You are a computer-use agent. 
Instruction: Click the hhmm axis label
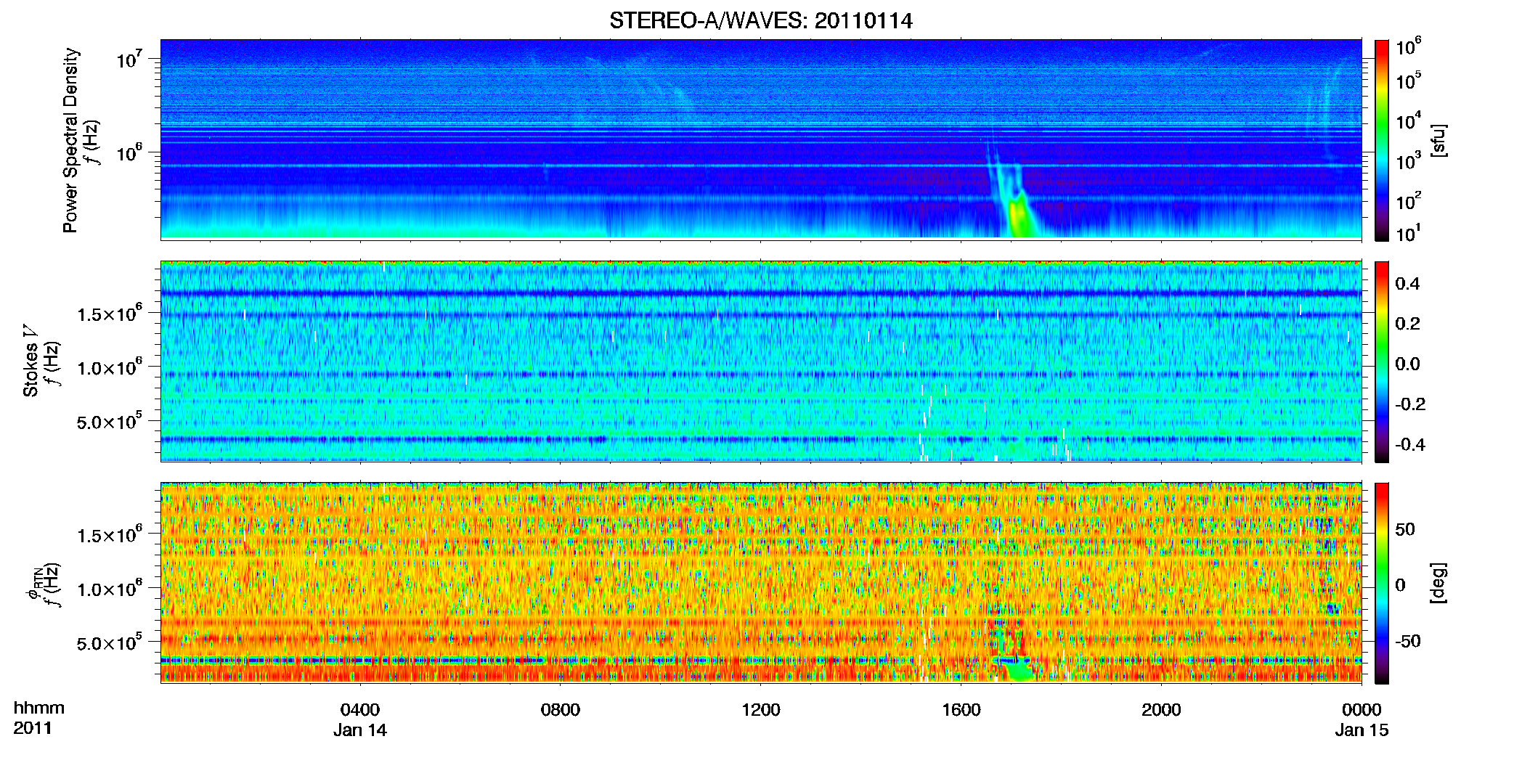[39, 708]
